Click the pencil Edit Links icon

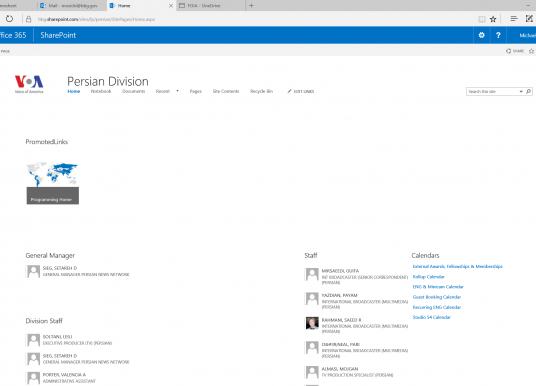[x=289, y=91]
